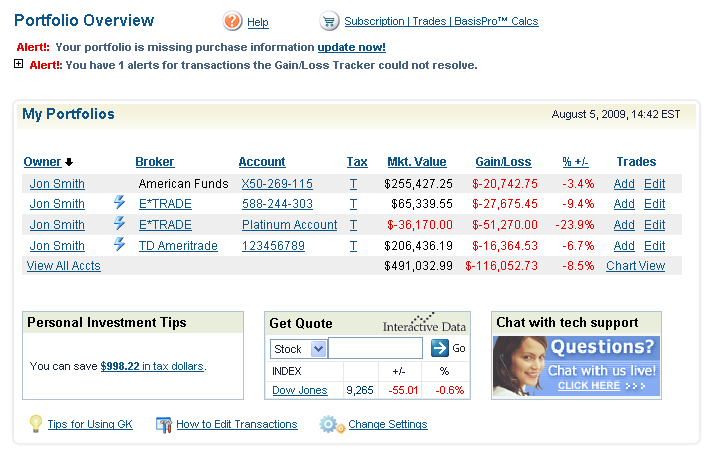The image size is (715, 456).
Task: Click the Go text beside the arrow
Action: (459, 348)
